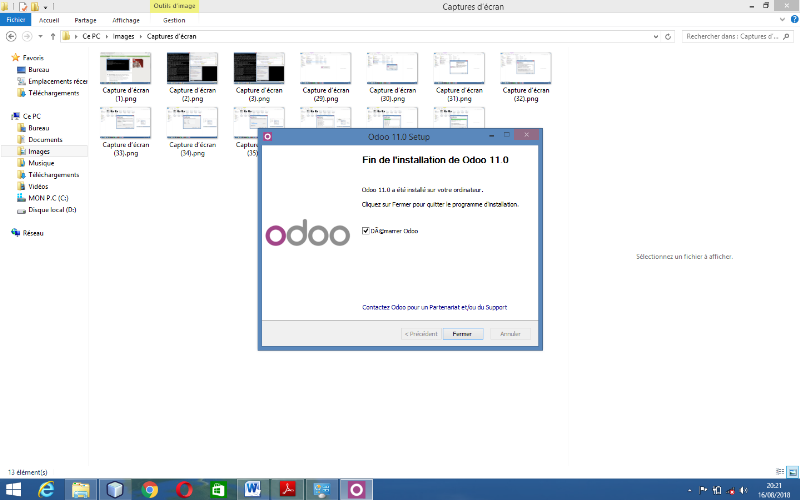Select Favoris in the navigation pane

33,58
